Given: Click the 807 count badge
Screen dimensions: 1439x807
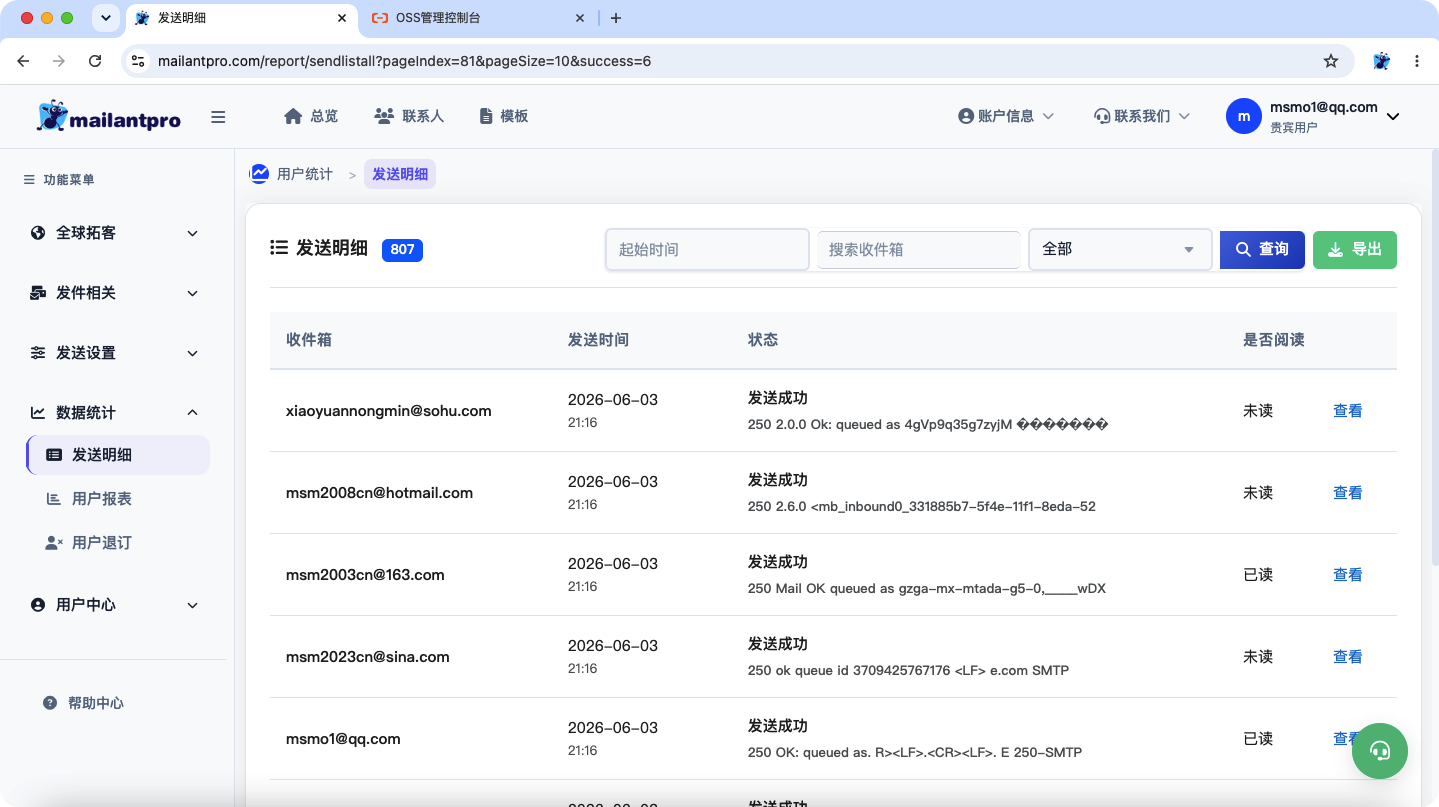Looking at the screenshot, I should (x=402, y=250).
